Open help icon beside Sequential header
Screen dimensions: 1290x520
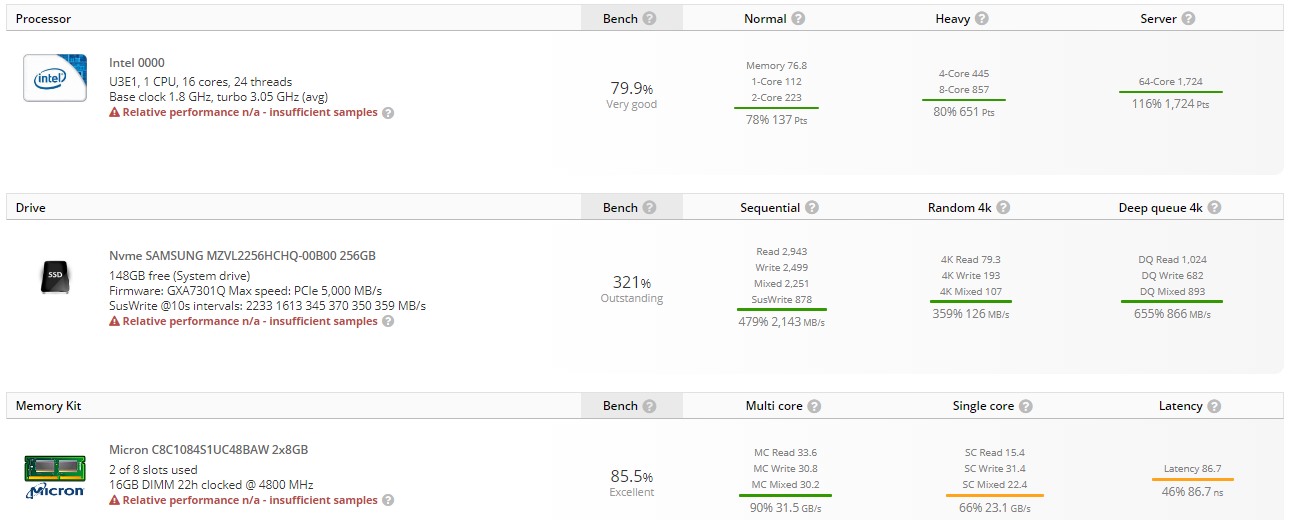812,207
